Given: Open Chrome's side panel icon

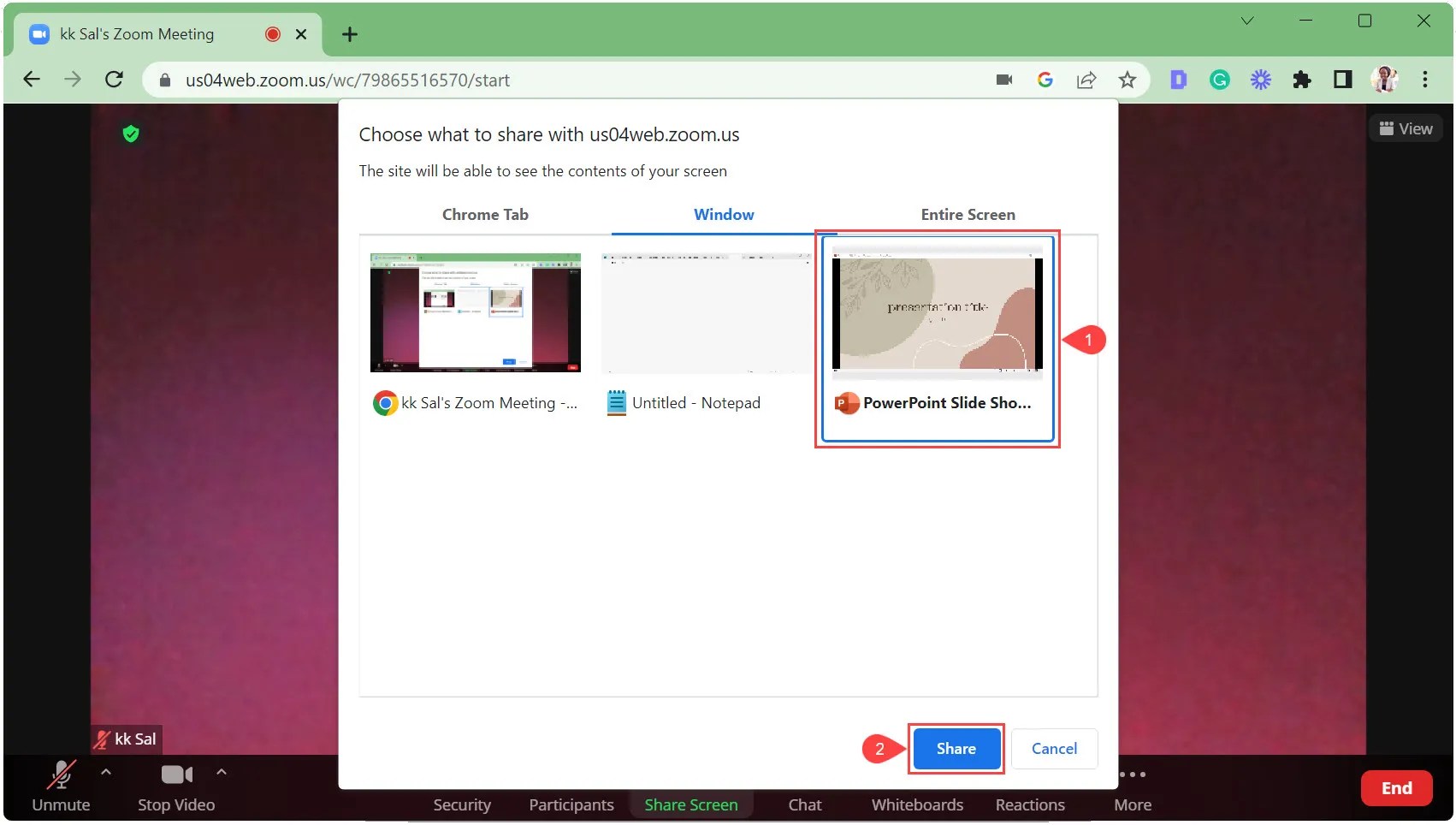Looking at the screenshot, I should (1342, 80).
